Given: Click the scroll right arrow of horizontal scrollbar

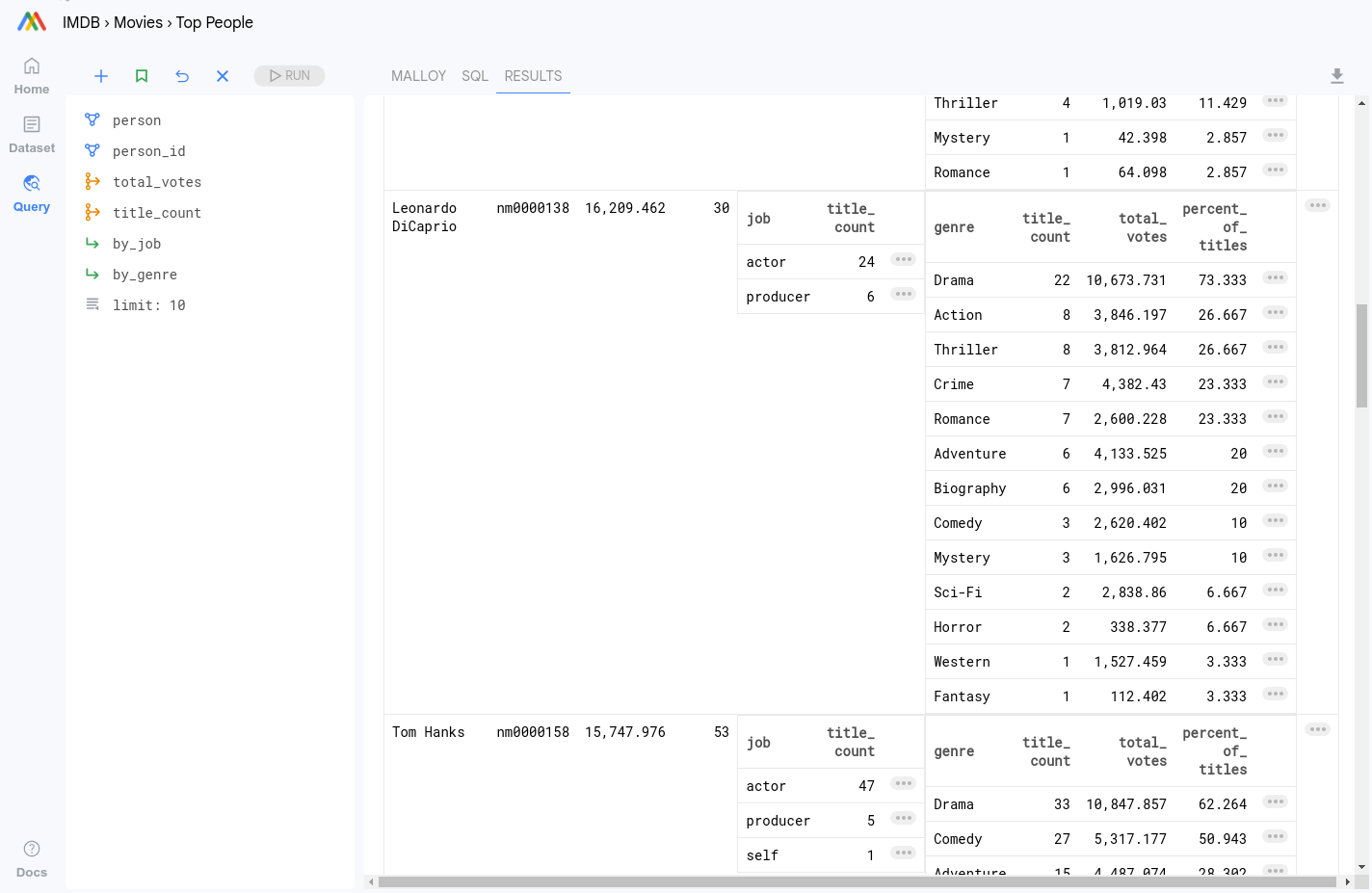Looking at the screenshot, I should click(x=1347, y=881).
